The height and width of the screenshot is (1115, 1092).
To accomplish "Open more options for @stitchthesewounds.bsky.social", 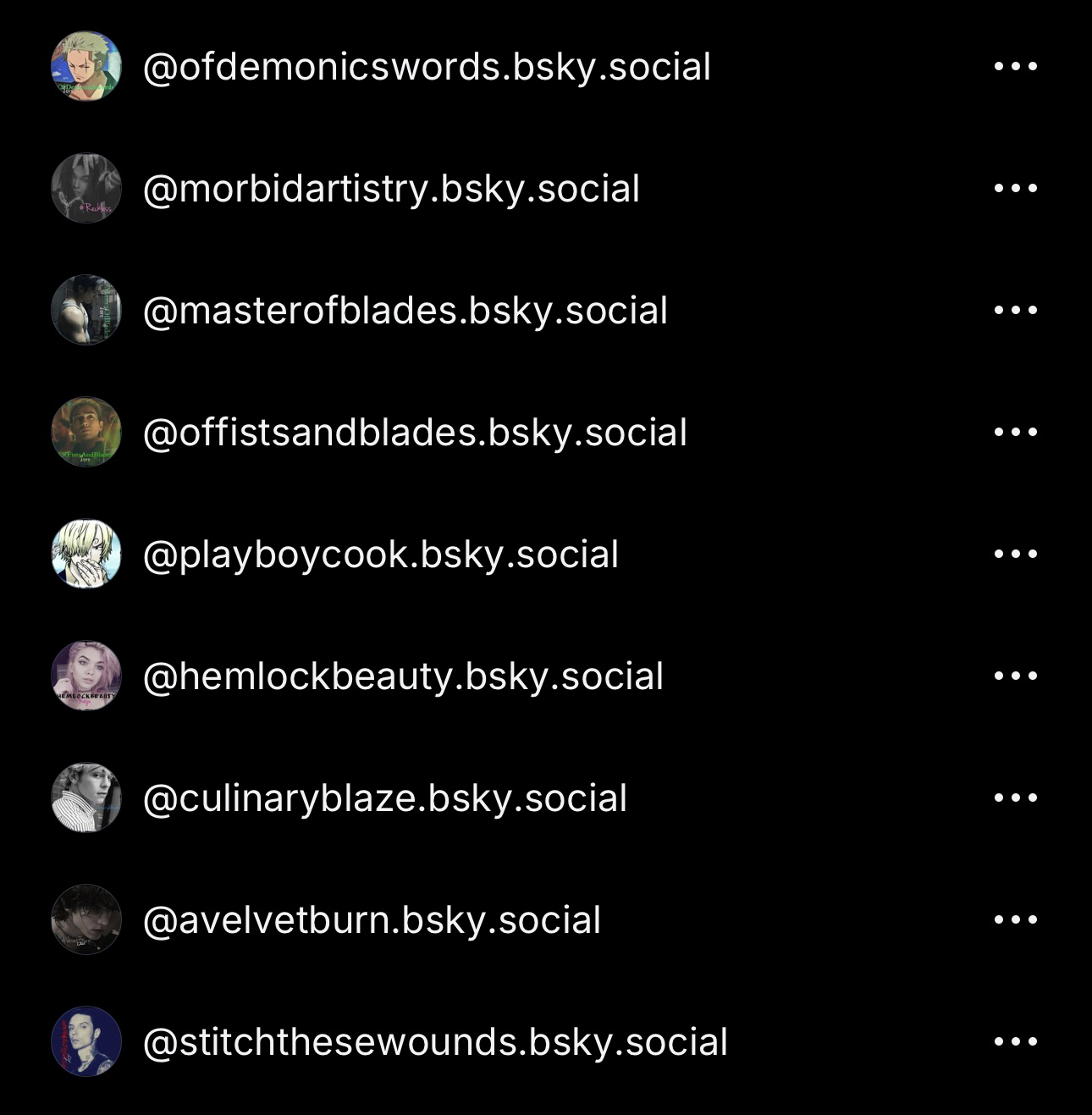I will tap(1015, 1041).
